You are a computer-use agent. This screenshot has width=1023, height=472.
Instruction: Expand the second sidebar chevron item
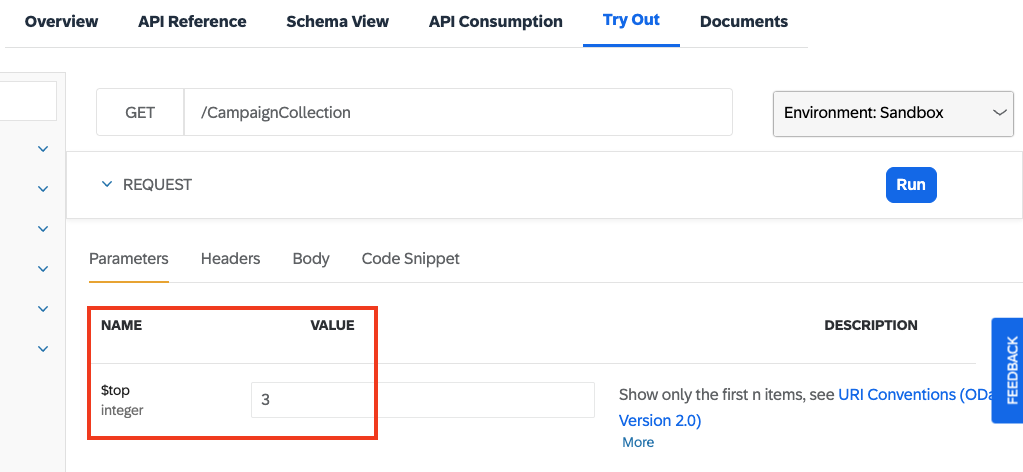43,189
